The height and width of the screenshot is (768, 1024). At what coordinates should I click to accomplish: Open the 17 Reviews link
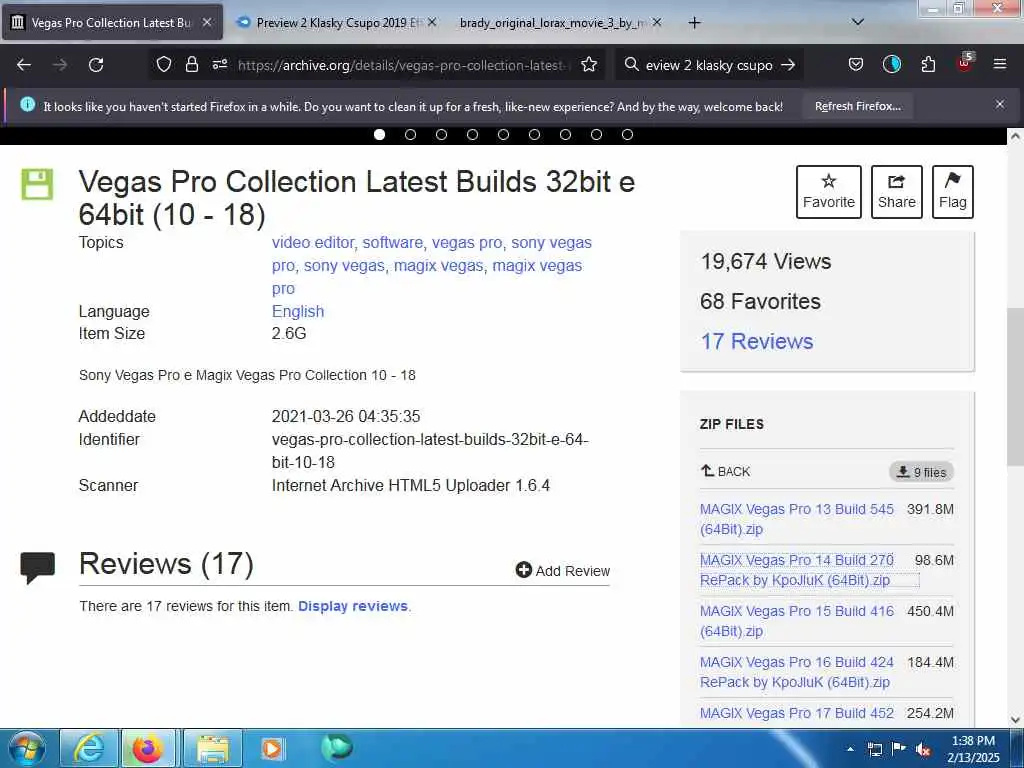[x=756, y=341]
